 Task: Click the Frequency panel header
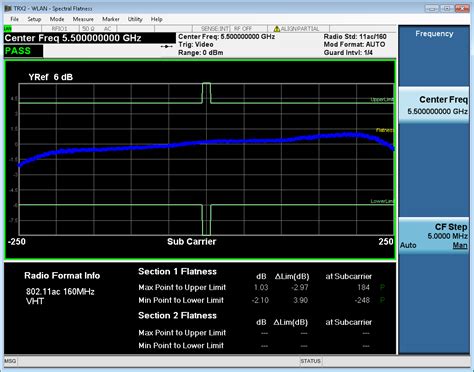[434, 34]
